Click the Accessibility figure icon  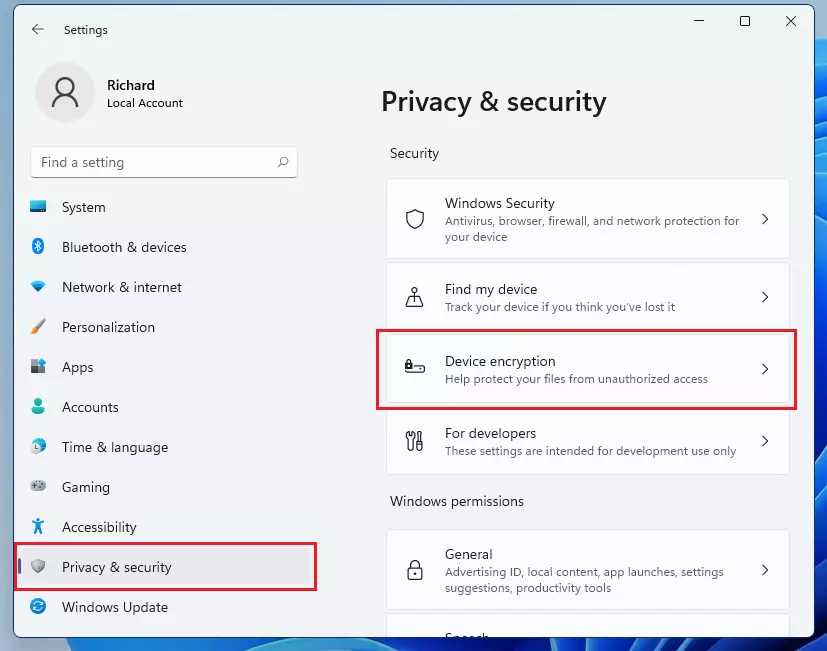point(38,526)
